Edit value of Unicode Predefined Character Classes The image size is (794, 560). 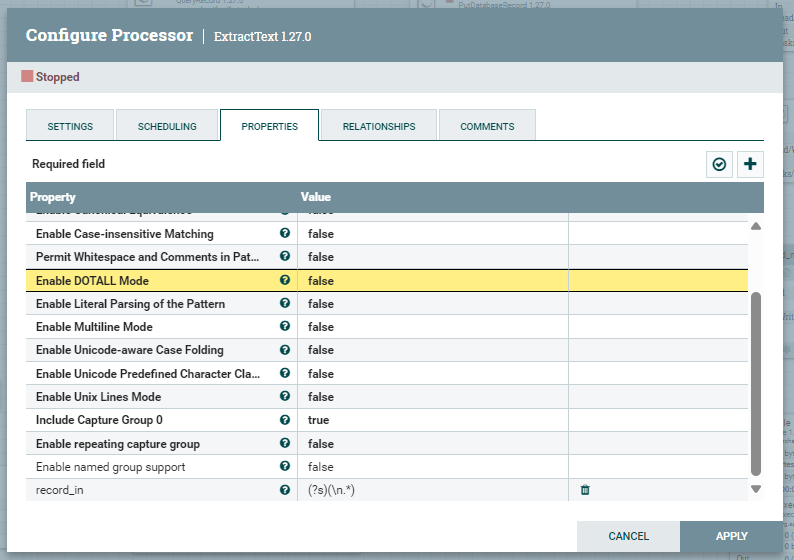(x=432, y=374)
